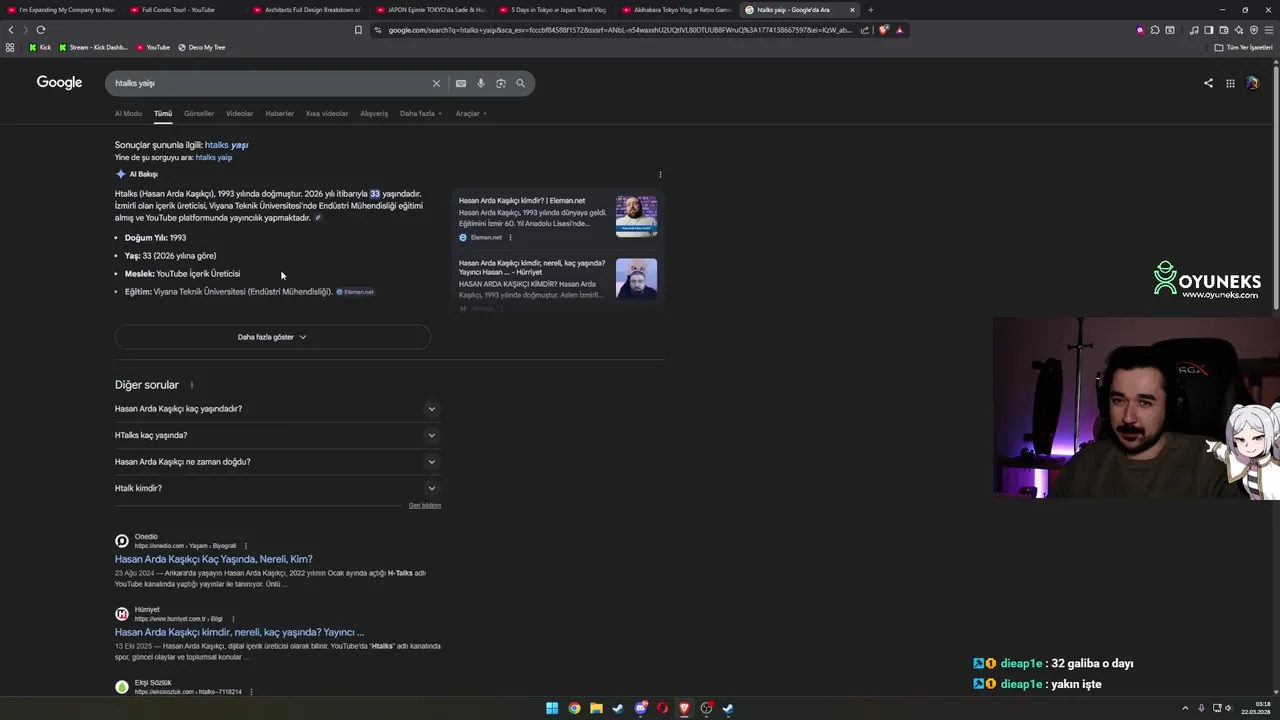Show hidden system tray icons chevron
Image resolution: width=1280 pixels, height=720 pixels.
click(x=1185, y=708)
